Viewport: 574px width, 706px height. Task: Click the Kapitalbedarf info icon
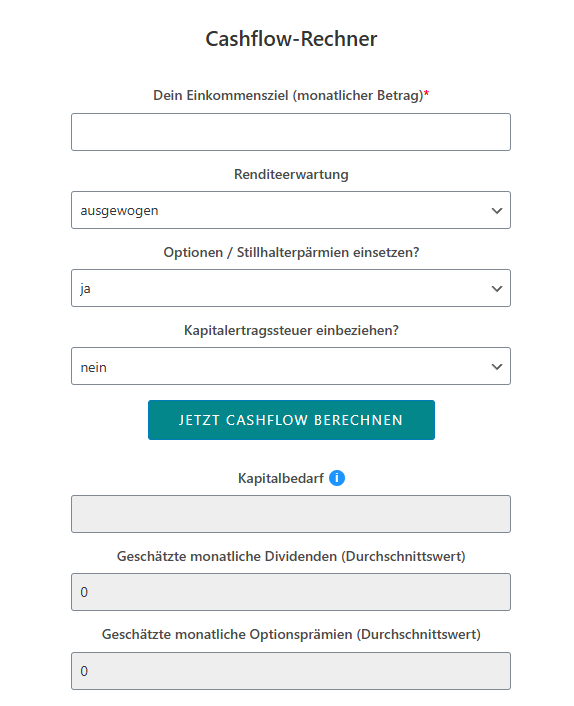click(x=337, y=478)
